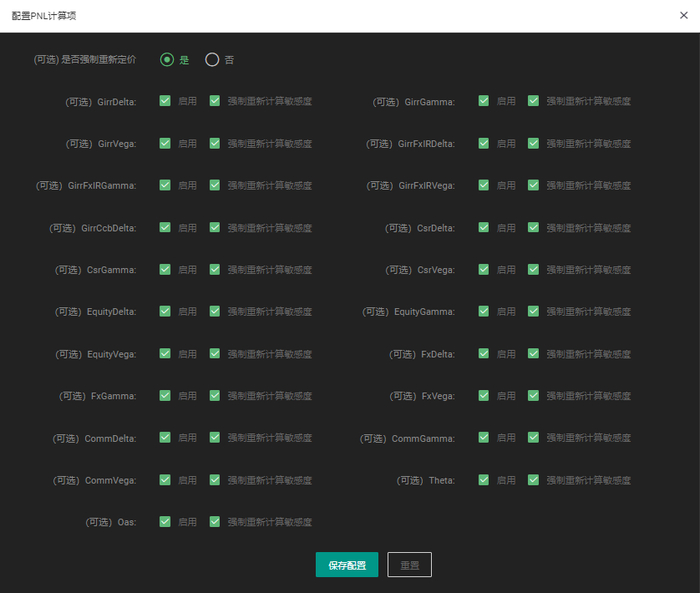Uncheck 启用 for CsrVega
700x593 pixels.
pyautogui.click(x=483, y=270)
